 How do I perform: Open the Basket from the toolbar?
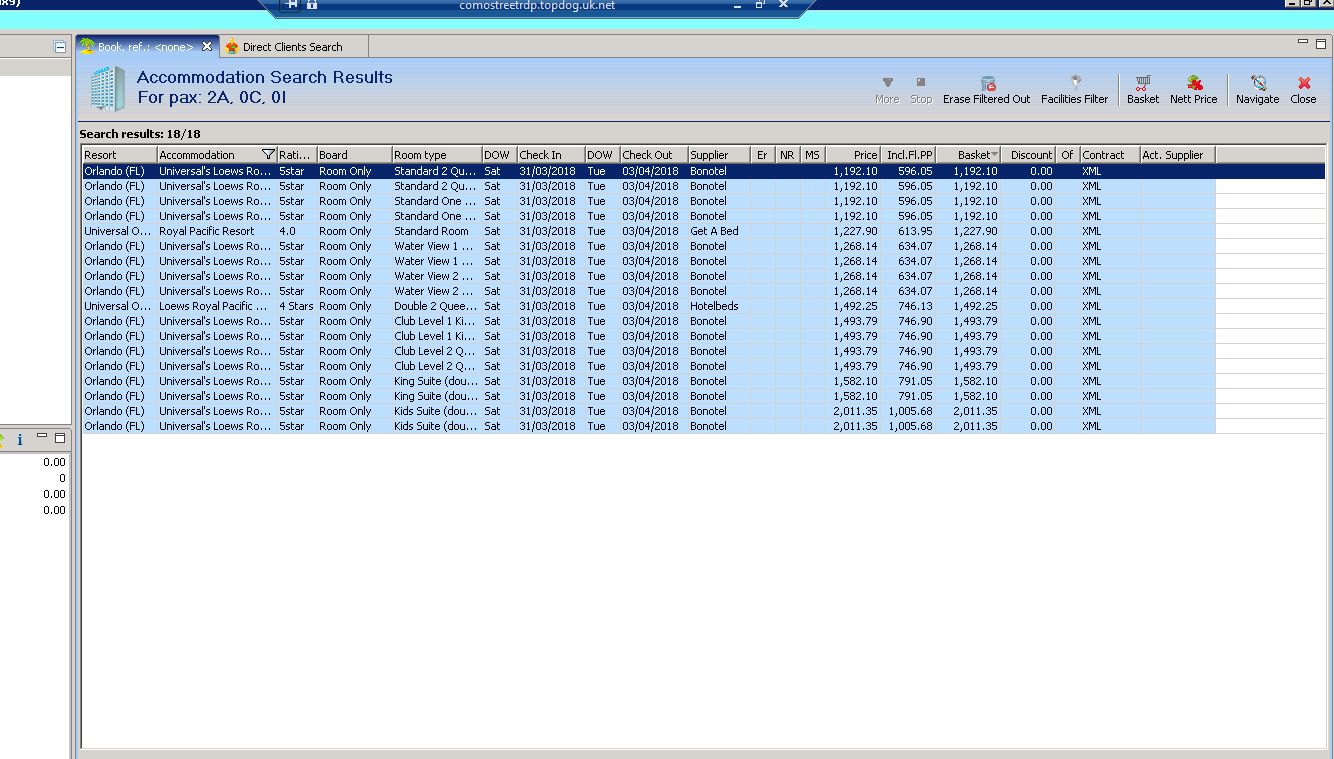pos(1143,90)
